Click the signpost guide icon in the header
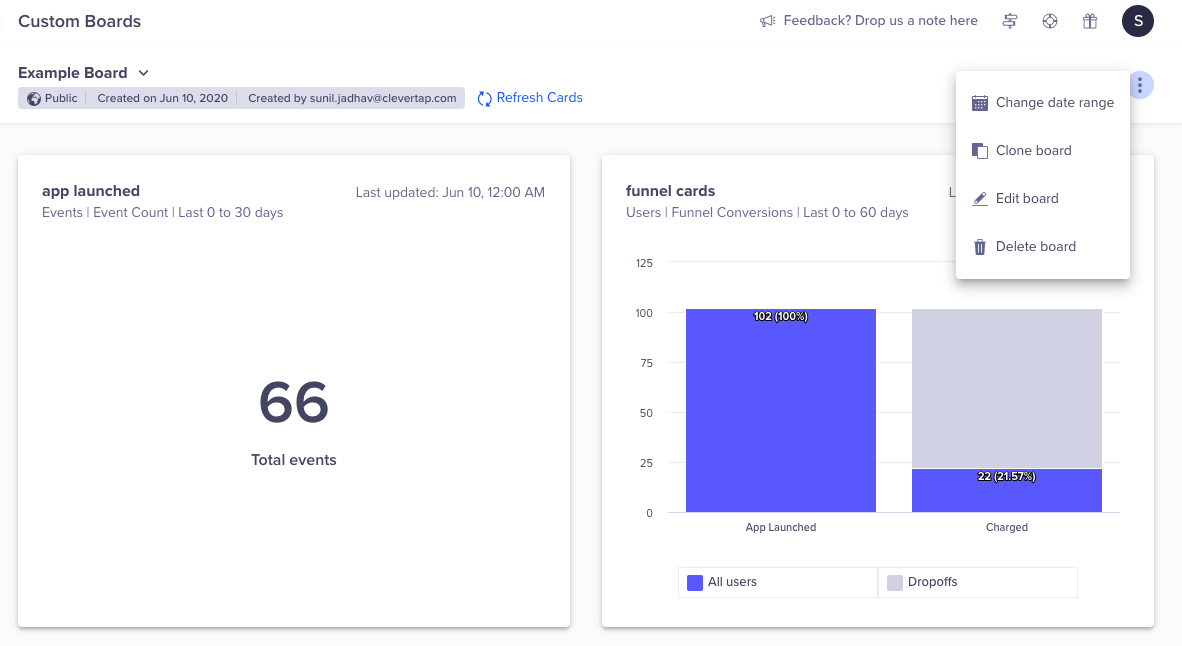This screenshot has width=1182, height=646. 1010,20
